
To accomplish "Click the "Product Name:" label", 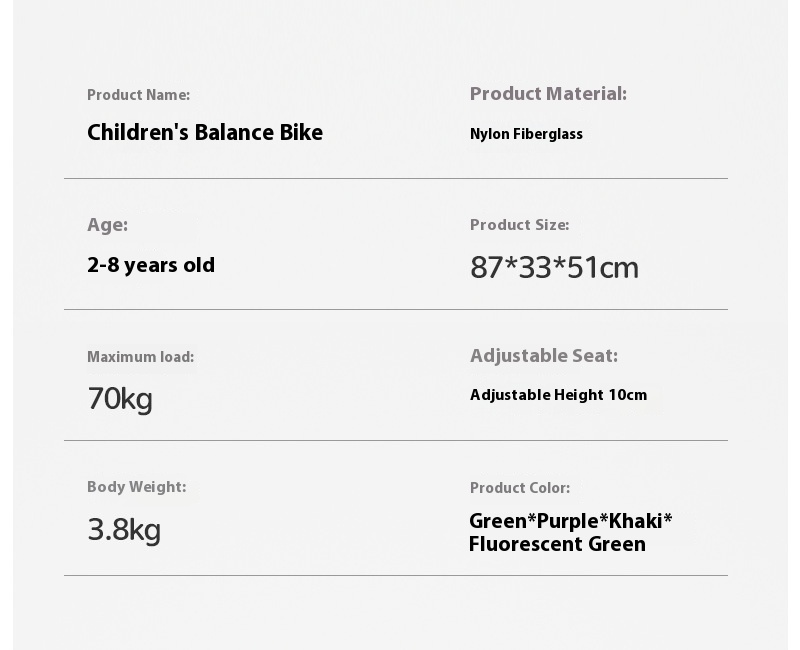I will click(138, 95).
